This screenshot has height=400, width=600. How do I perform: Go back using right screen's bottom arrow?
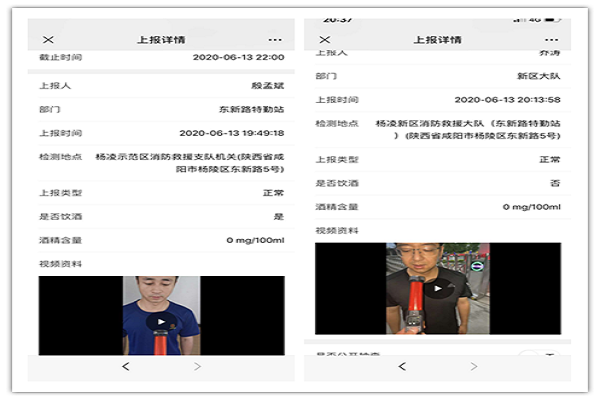click(x=402, y=367)
